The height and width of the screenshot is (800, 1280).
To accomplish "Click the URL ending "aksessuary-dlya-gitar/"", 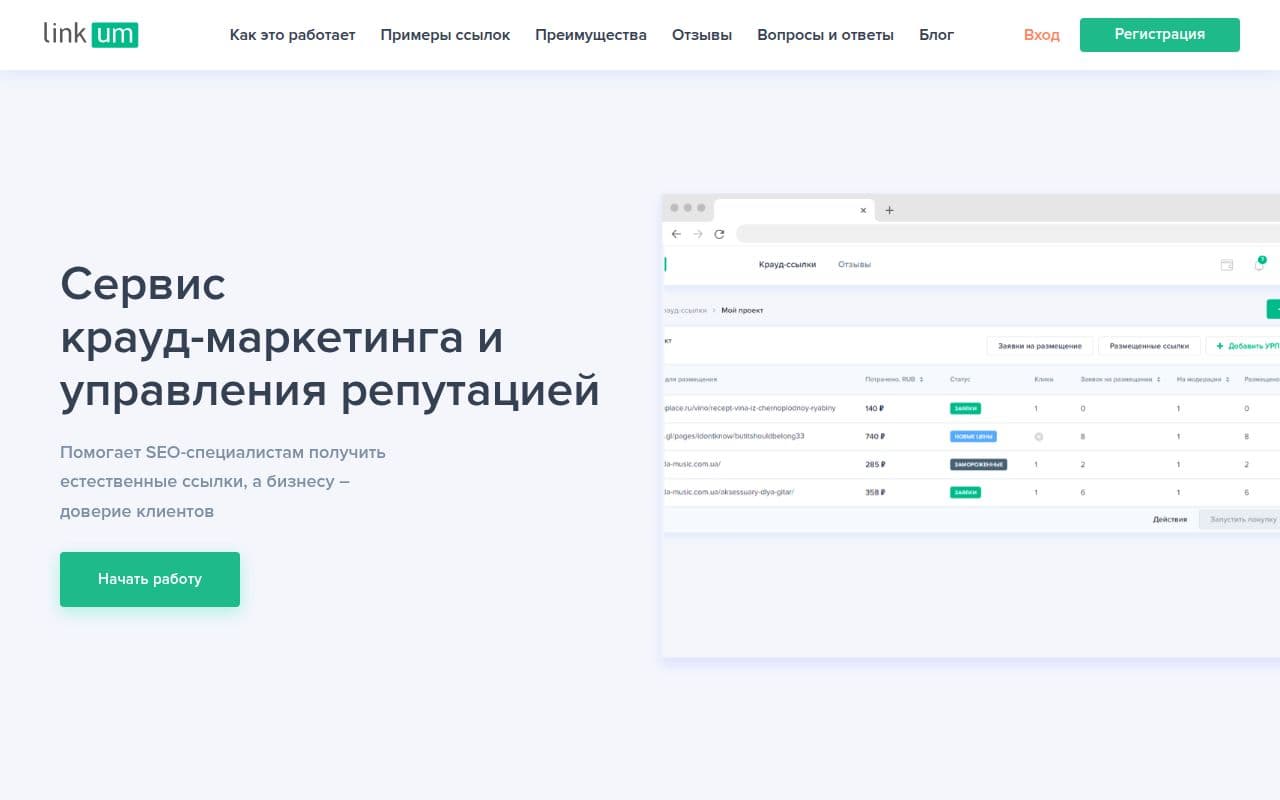I will pos(729,492).
